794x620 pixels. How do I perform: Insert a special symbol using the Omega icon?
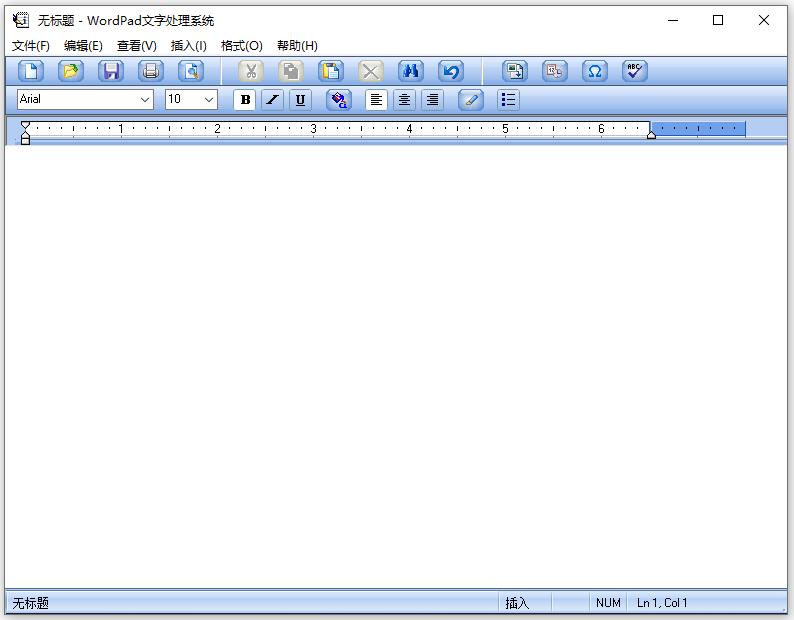coord(595,71)
